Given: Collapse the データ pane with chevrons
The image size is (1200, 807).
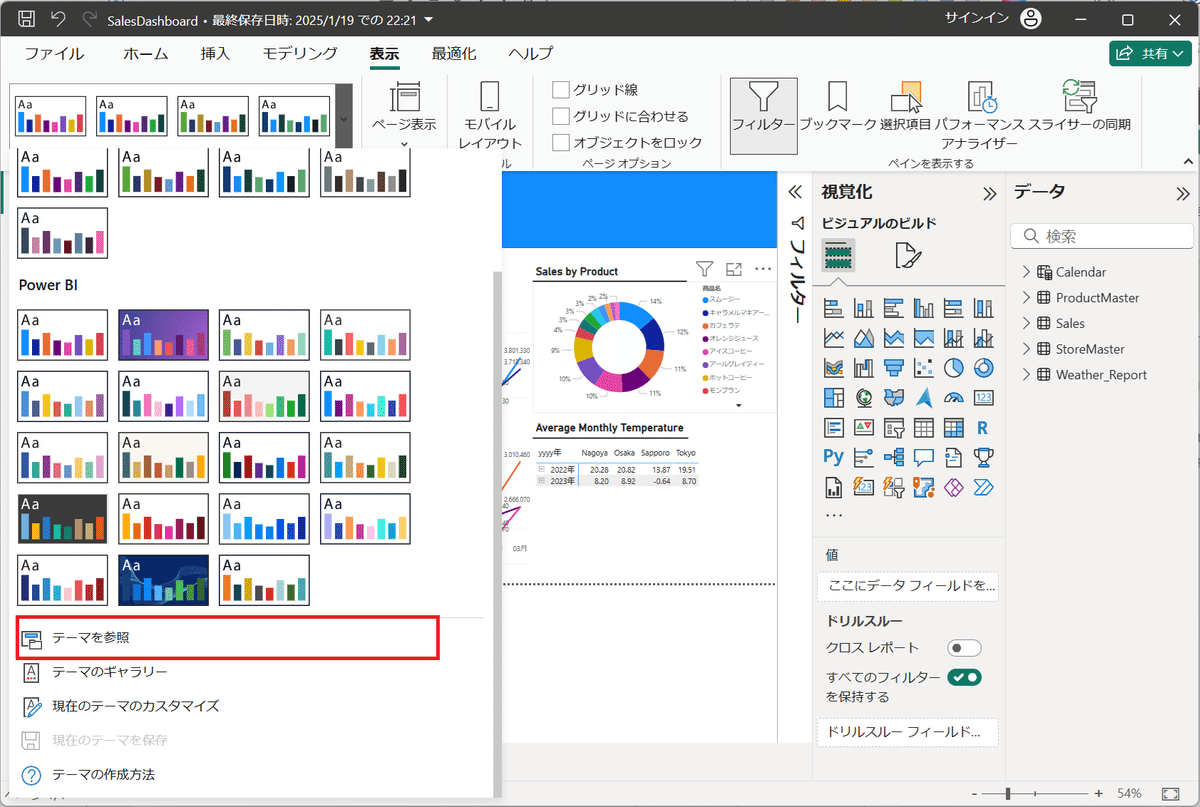Looking at the screenshot, I should [1183, 194].
